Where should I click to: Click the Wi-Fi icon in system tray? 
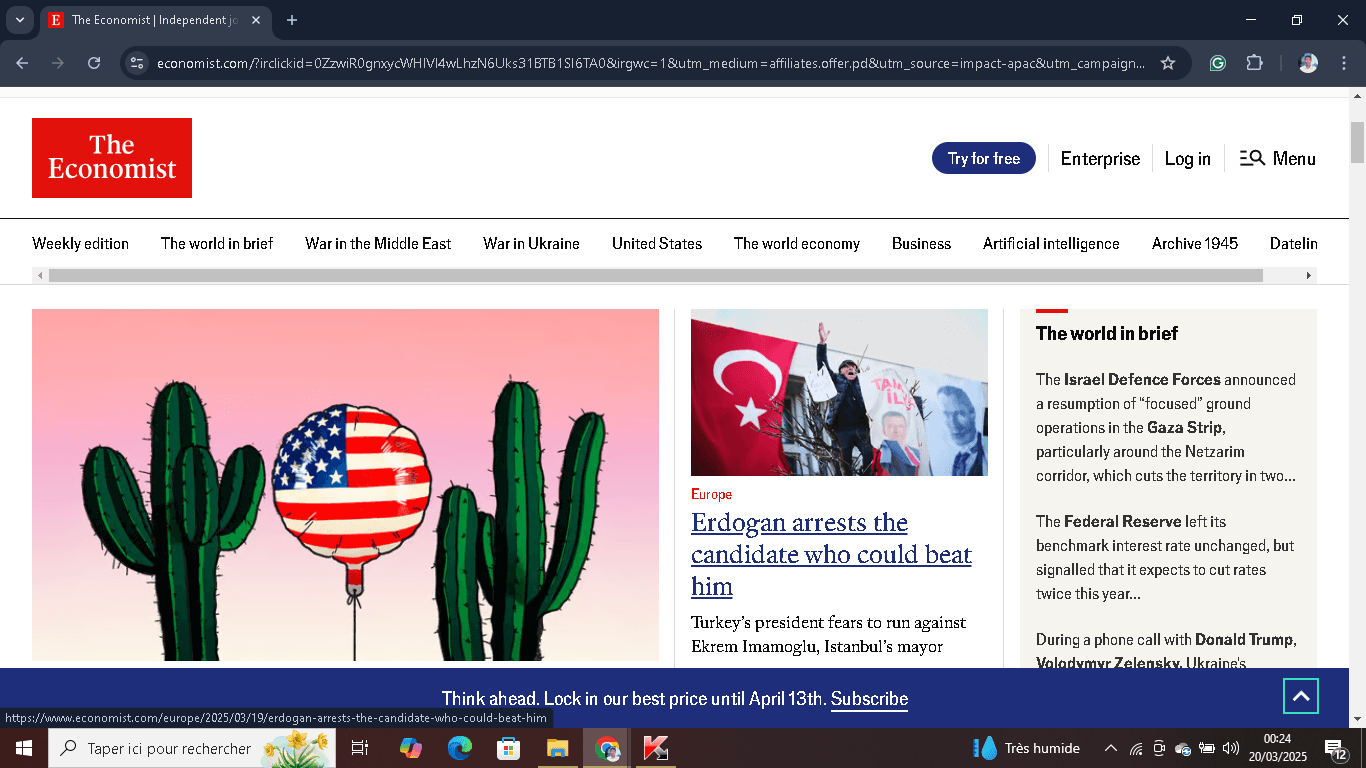(1135, 748)
